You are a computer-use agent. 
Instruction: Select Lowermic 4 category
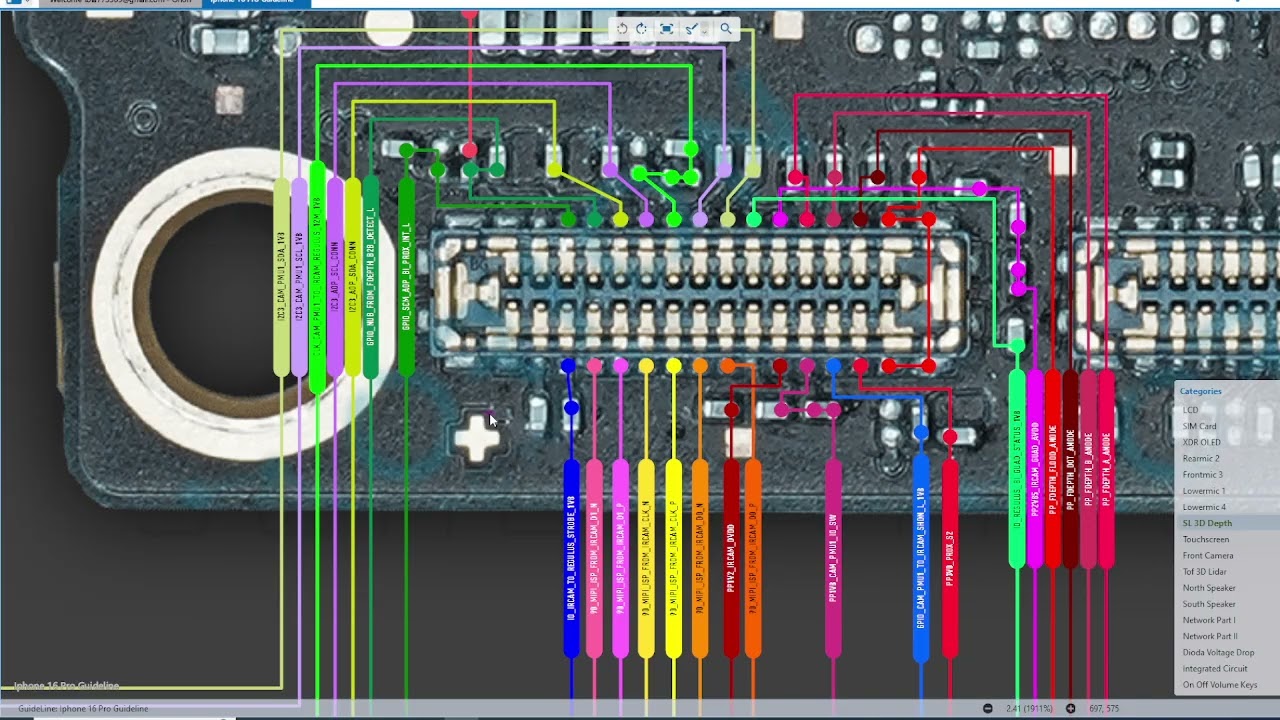point(1204,507)
